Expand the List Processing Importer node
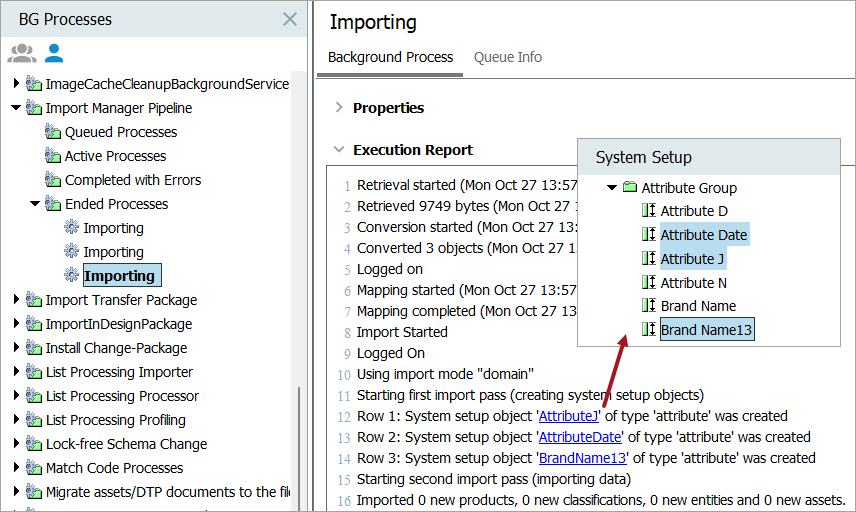Screen dimensions: 856x512 coord(16,372)
